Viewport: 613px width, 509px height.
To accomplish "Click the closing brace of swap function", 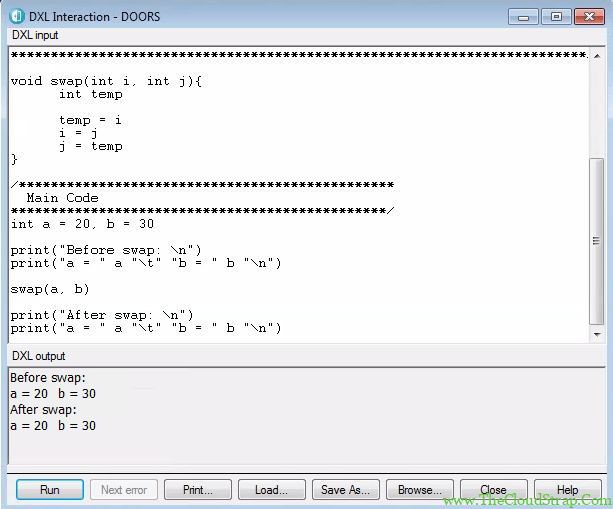I will 14,159.
